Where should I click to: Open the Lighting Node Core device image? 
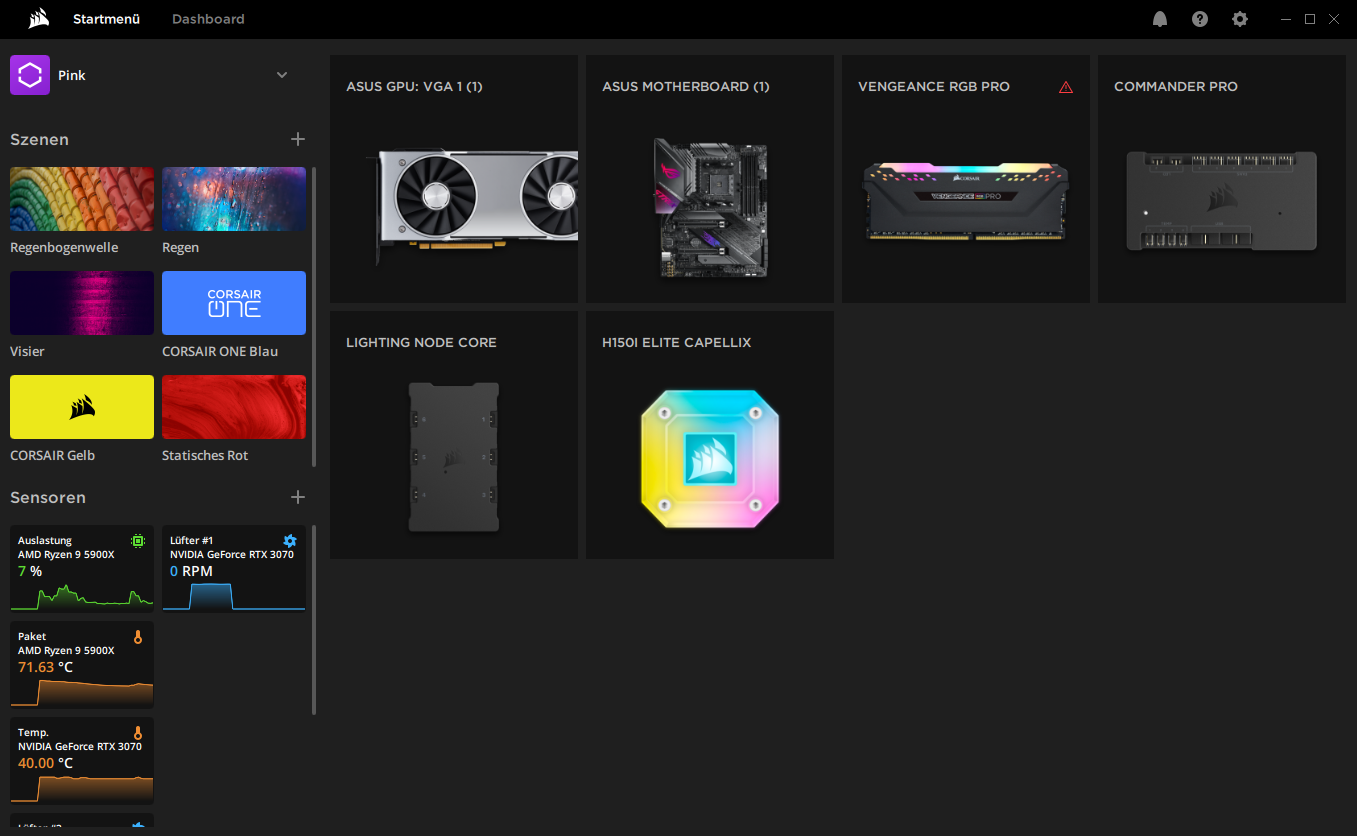[x=454, y=457]
